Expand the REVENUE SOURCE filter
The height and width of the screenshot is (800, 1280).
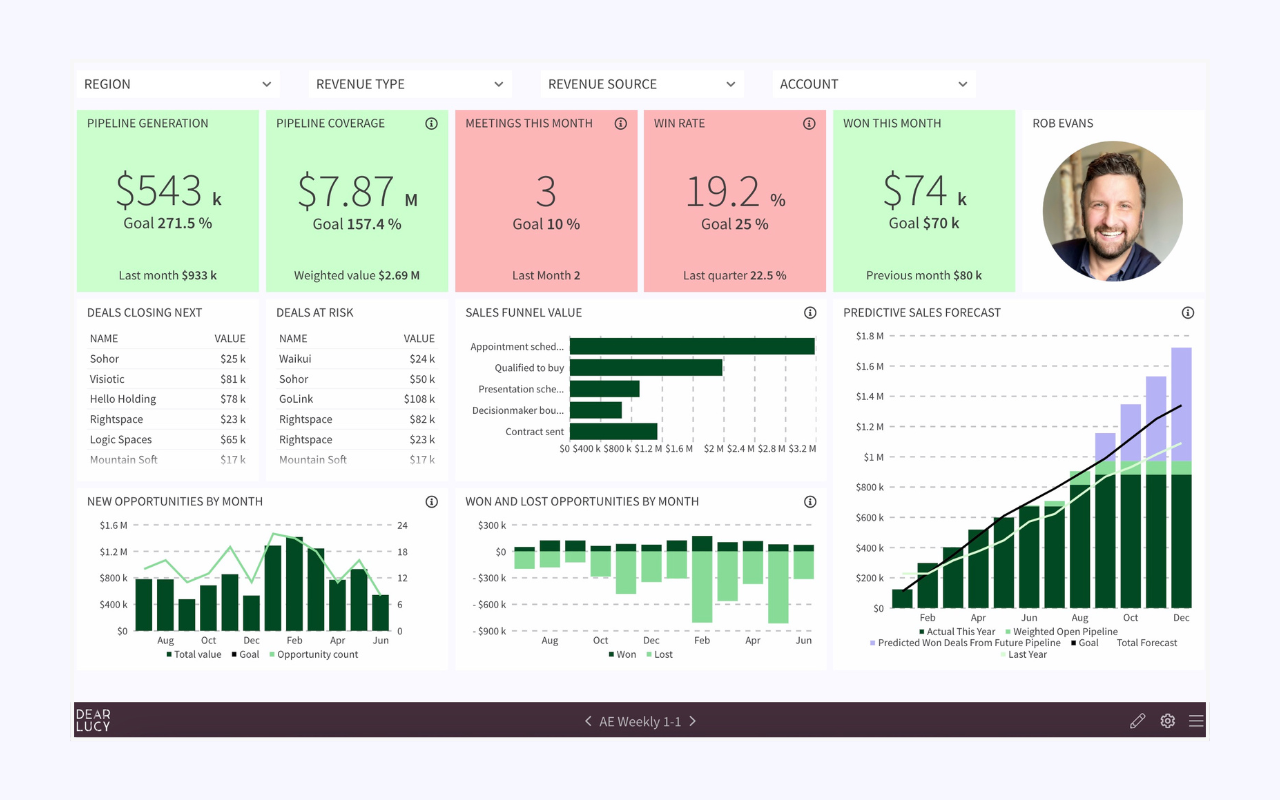(642, 84)
